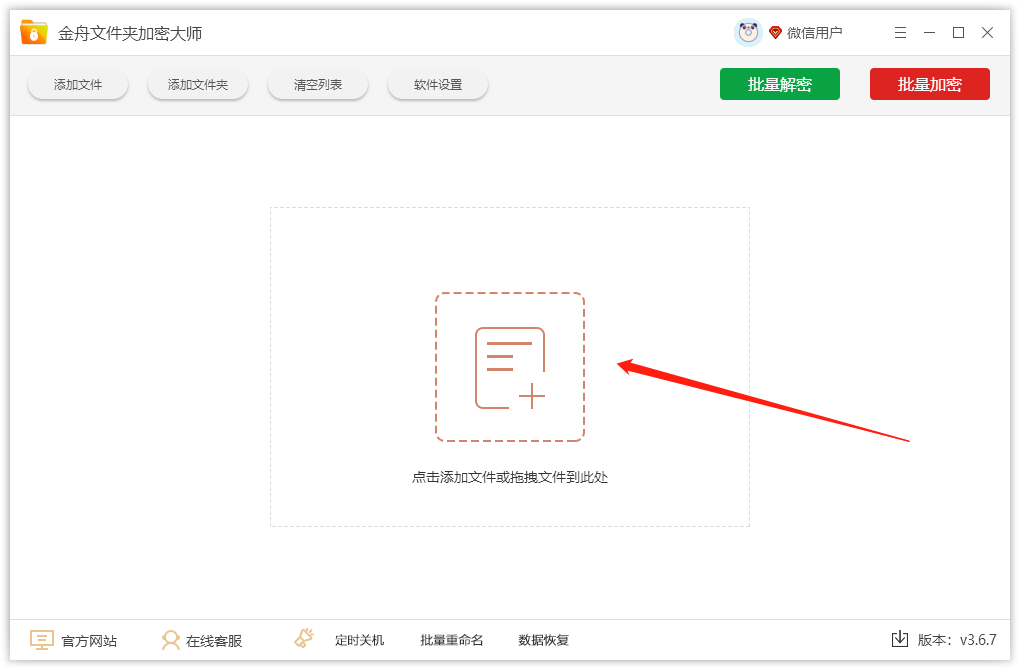Open the 批量重命名 batch rename tool
The height and width of the screenshot is (670, 1020).
pyautogui.click(x=451, y=640)
